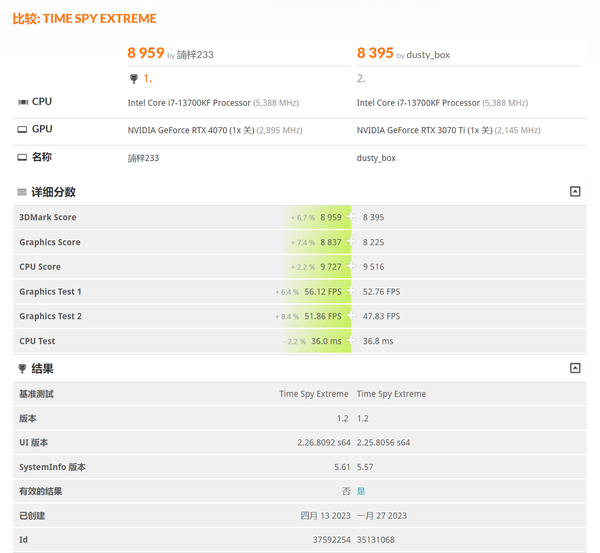The image size is (600, 553).
Task: Click the Id 37592254 value
Action: pos(331,540)
